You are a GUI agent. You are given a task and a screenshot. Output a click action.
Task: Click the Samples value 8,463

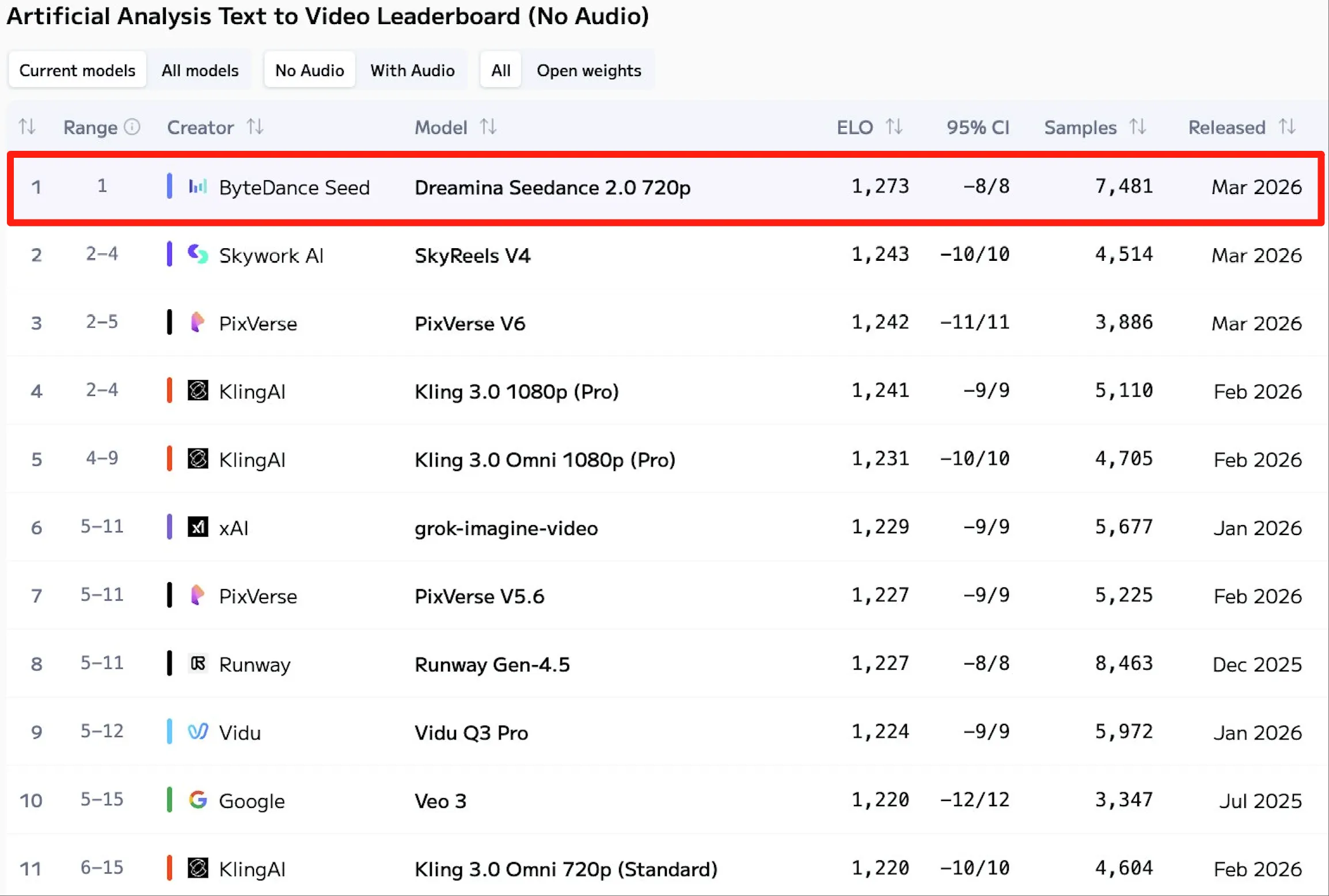coord(1123,663)
